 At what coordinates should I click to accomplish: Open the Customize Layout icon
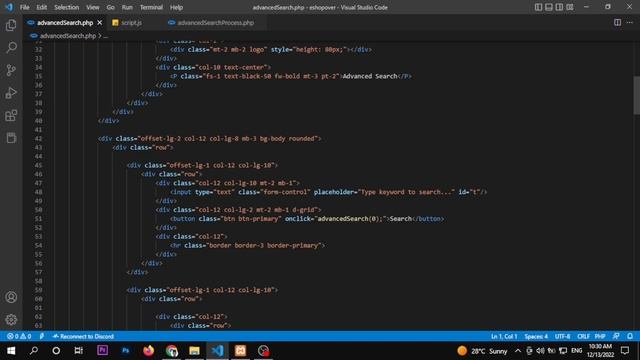point(570,7)
